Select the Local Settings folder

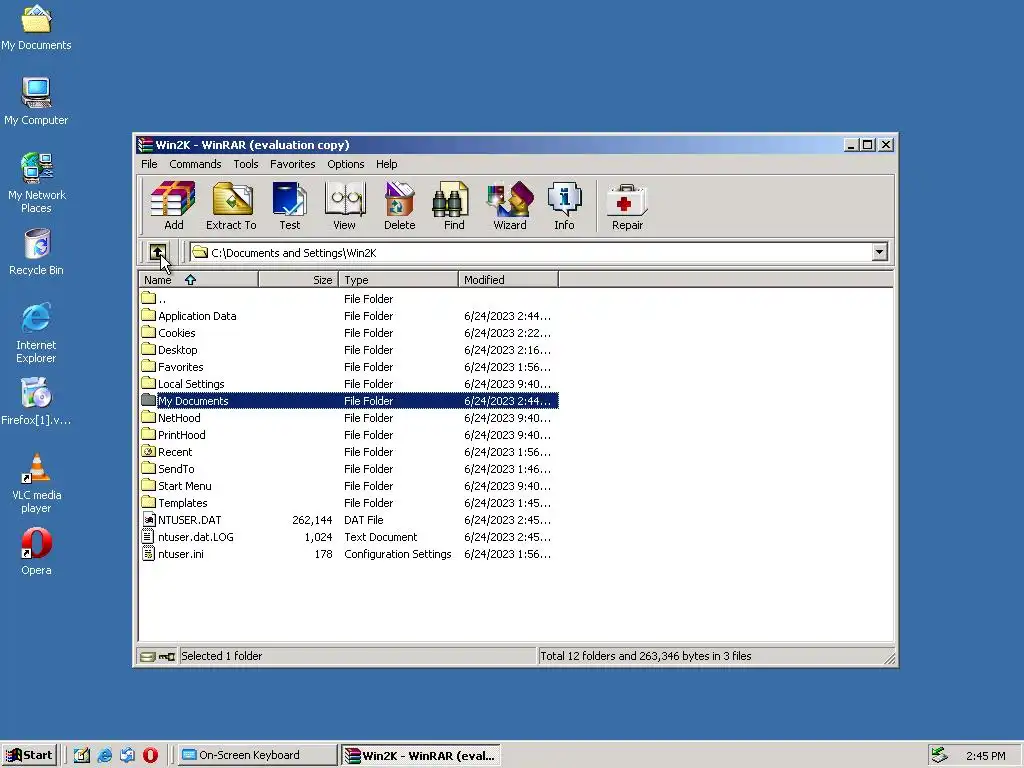pyautogui.click(x=349, y=383)
